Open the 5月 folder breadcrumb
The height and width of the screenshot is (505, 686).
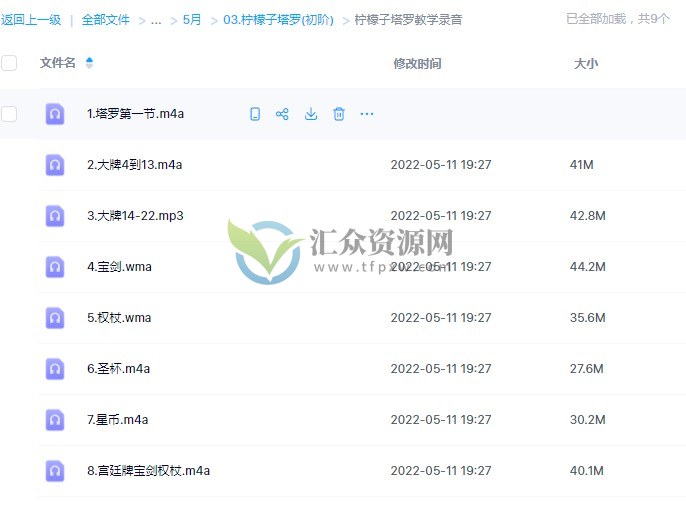tap(192, 19)
